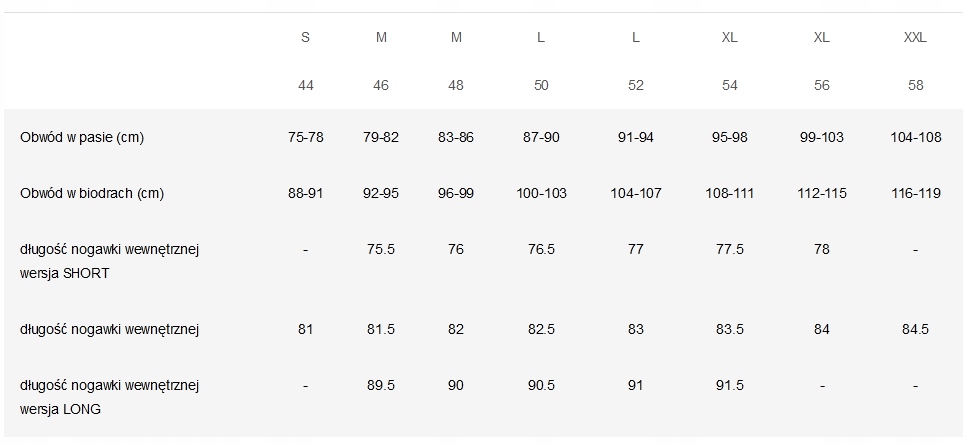Click the SHORT inseam value 75.5
The height and width of the screenshot is (445, 967).
[x=381, y=250]
